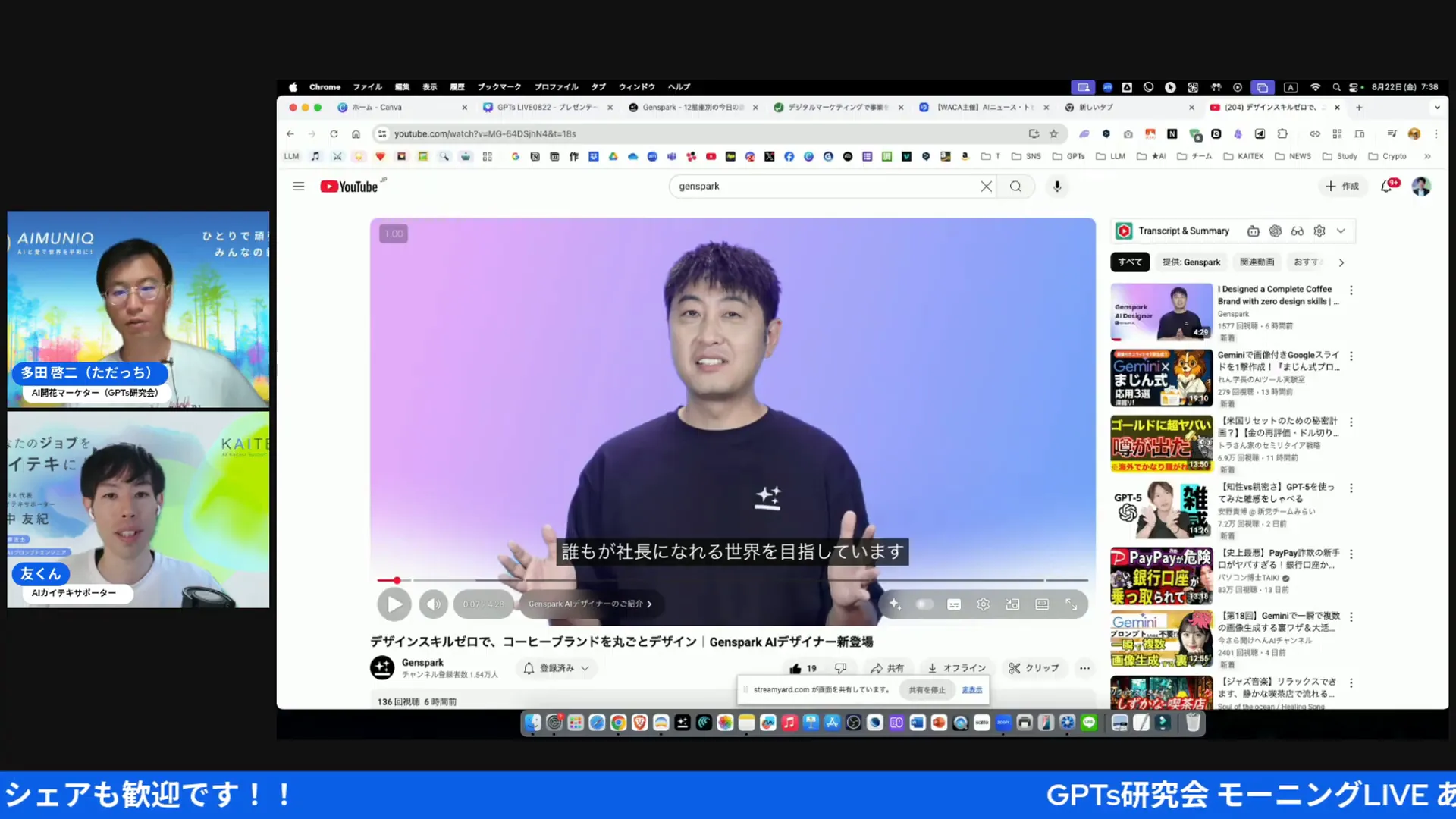This screenshot has height=819, width=1456.
Task: Open the Chrome ブックマーク menu
Action: pos(499,87)
